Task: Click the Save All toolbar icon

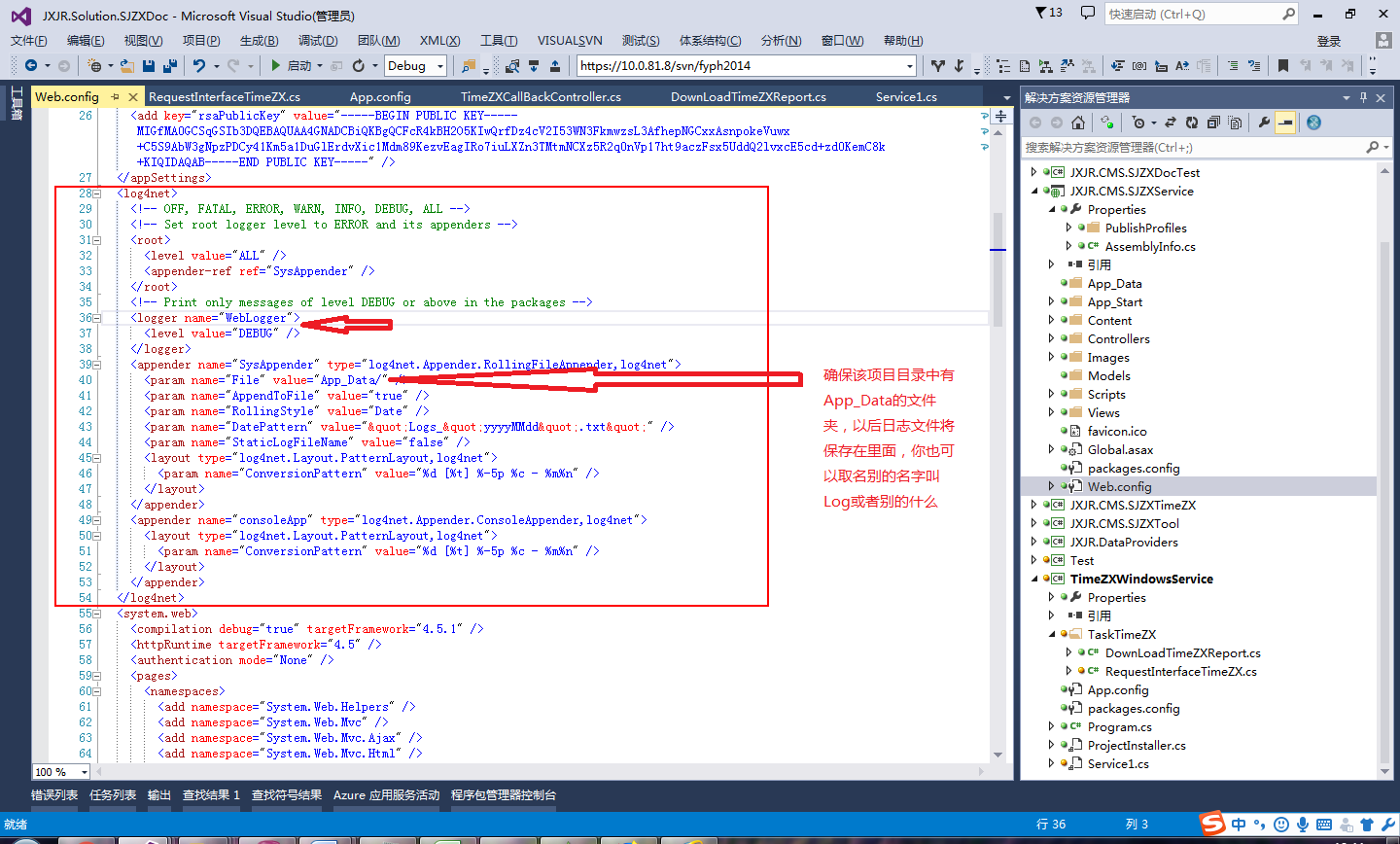Action: pyautogui.click(x=168, y=65)
